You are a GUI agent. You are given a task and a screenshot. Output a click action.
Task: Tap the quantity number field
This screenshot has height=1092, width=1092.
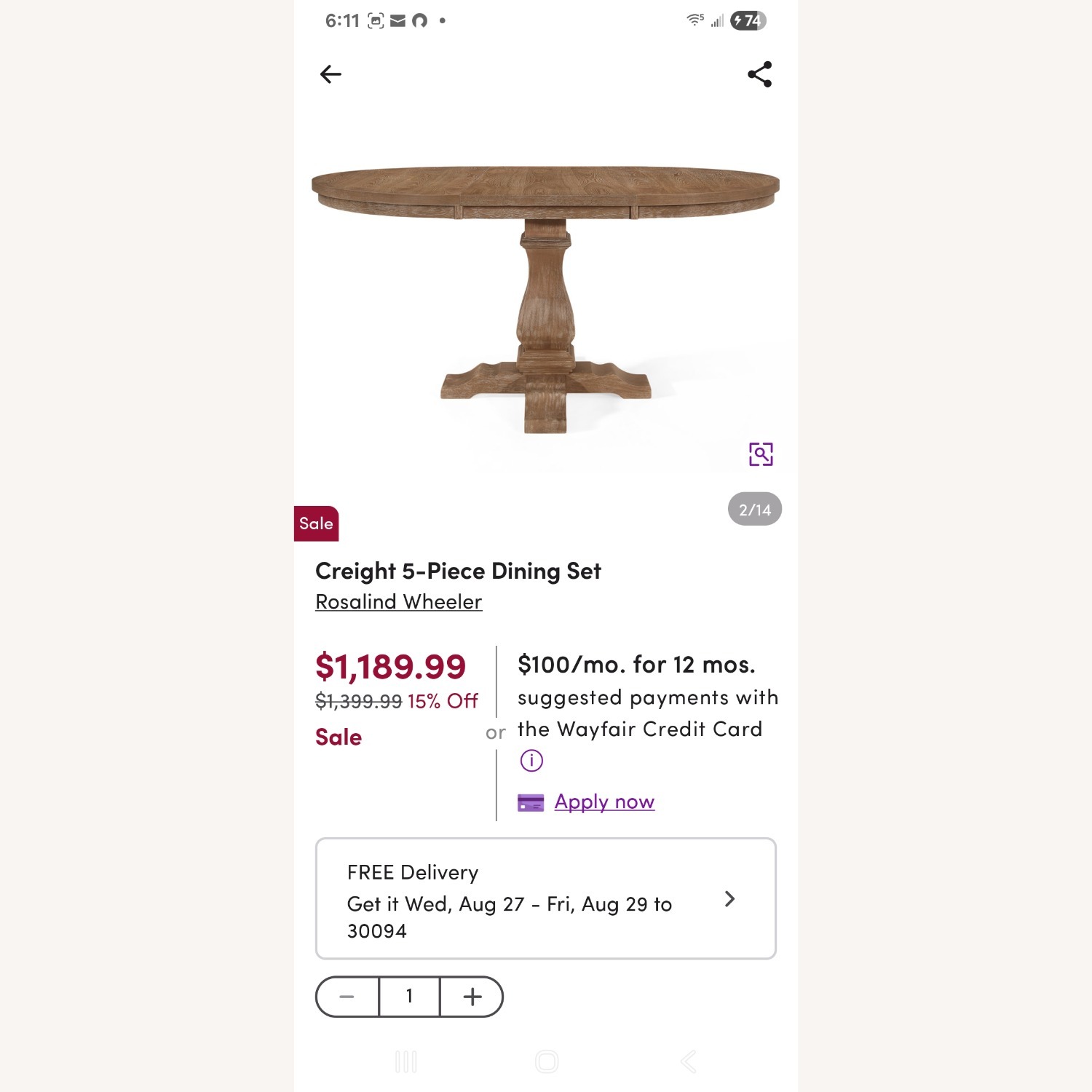409,997
